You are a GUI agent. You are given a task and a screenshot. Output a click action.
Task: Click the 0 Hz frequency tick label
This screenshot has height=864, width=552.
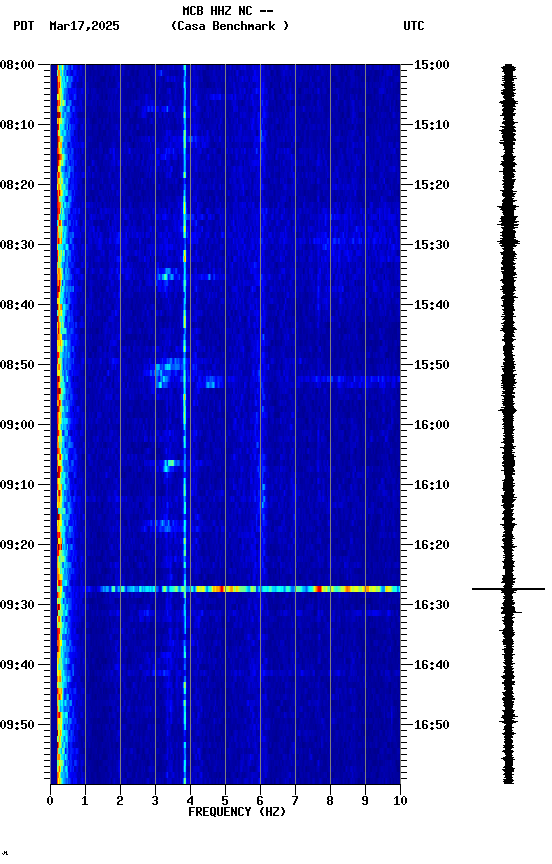[x=50, y=801]
